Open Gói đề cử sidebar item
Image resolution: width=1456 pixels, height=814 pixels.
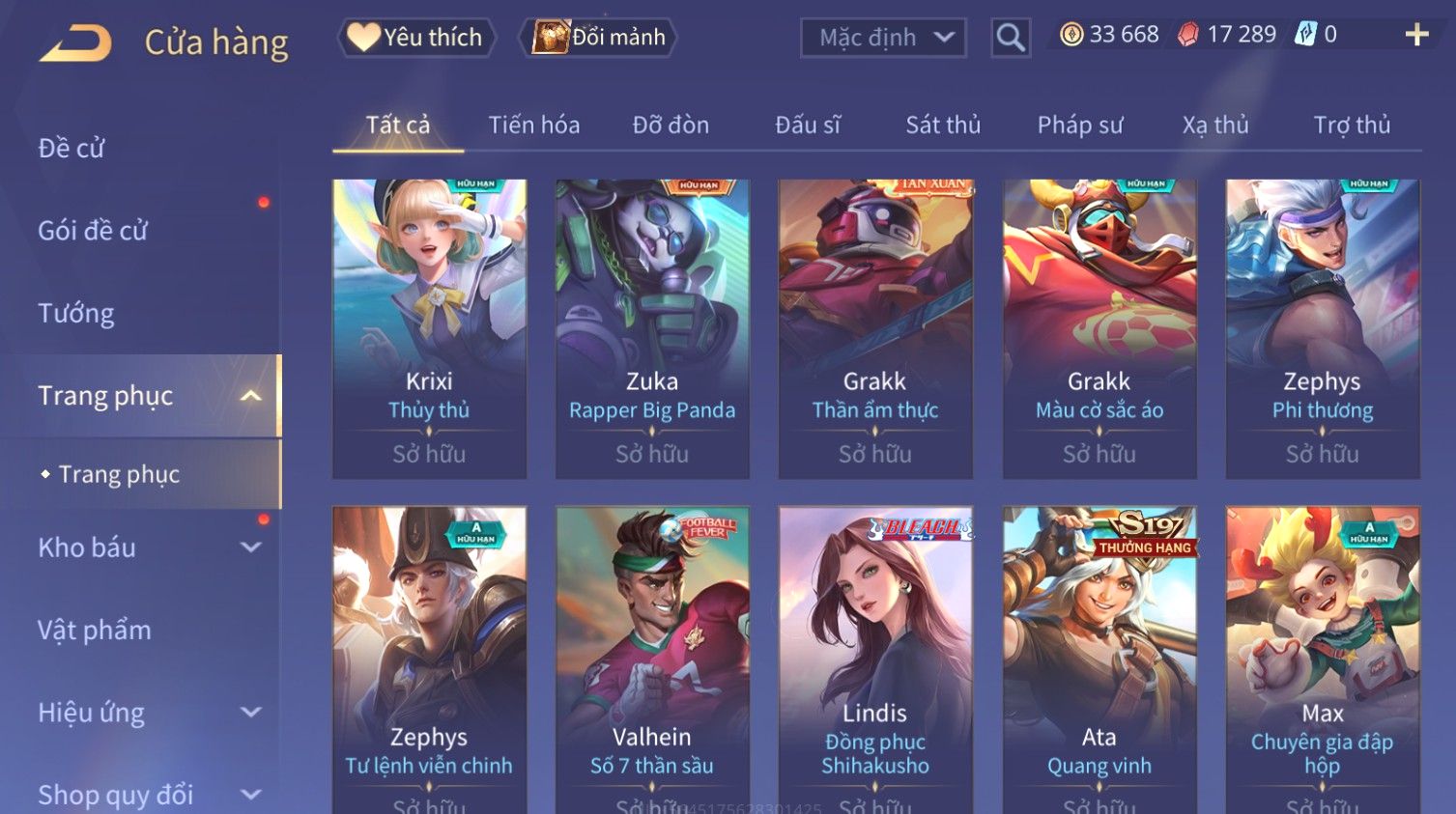93,231
